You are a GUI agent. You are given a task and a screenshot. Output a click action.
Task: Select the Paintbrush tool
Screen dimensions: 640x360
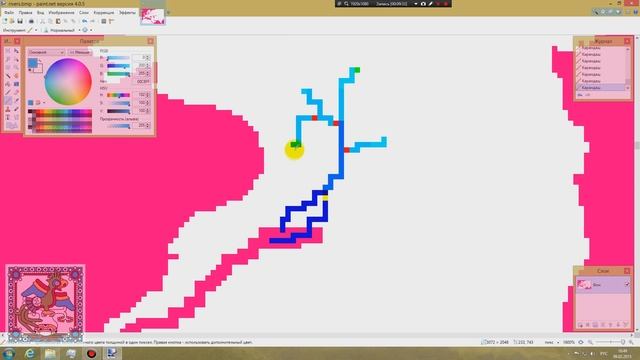click(8, 92)
